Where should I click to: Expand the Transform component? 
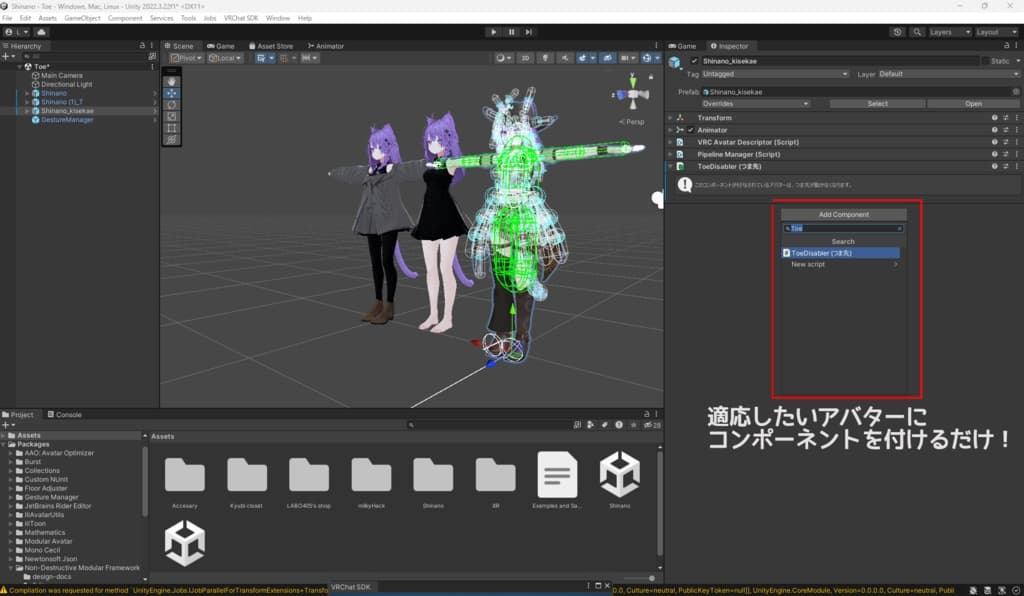click(671, 118)
